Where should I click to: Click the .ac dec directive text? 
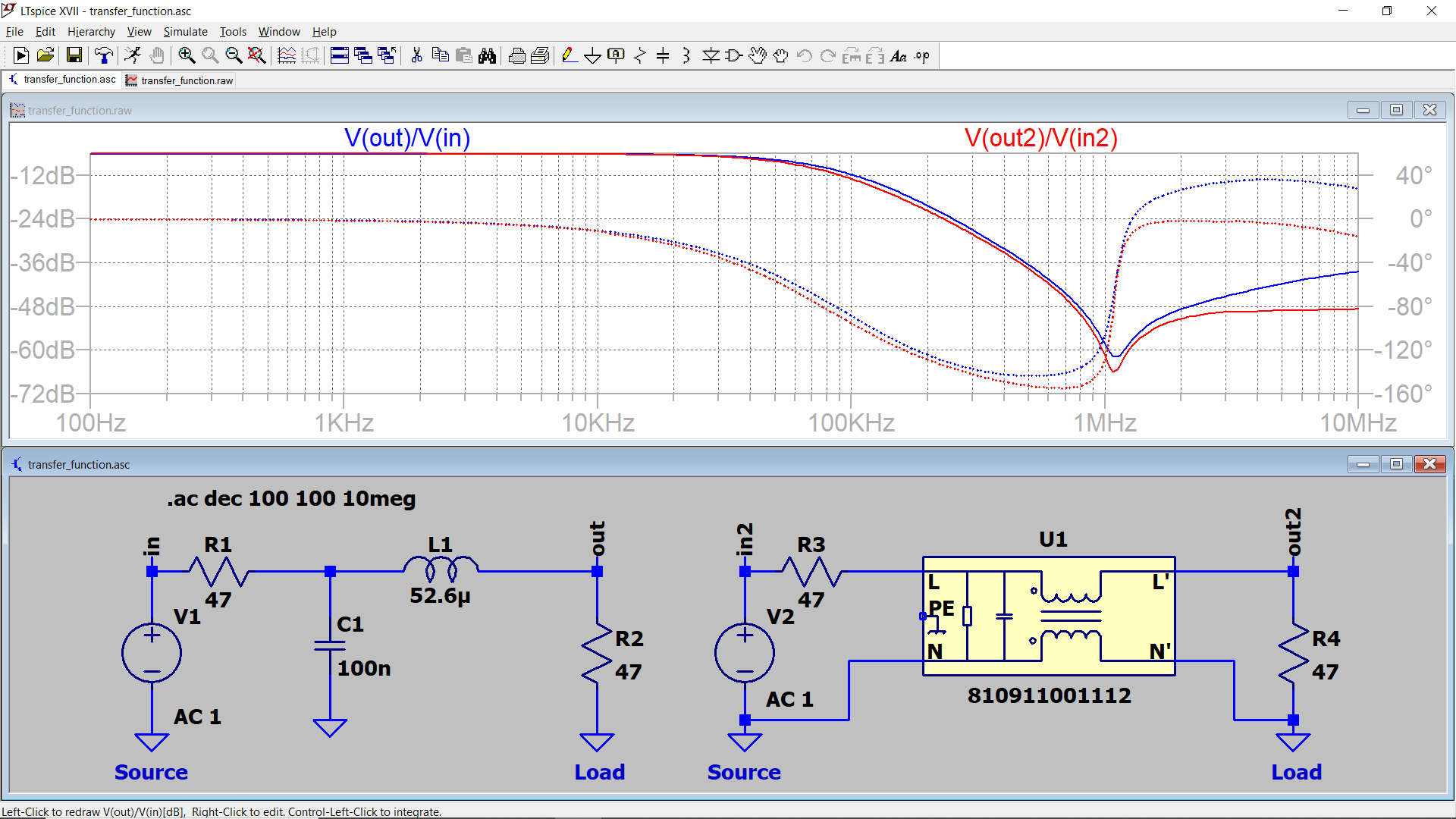click(292, 499)
